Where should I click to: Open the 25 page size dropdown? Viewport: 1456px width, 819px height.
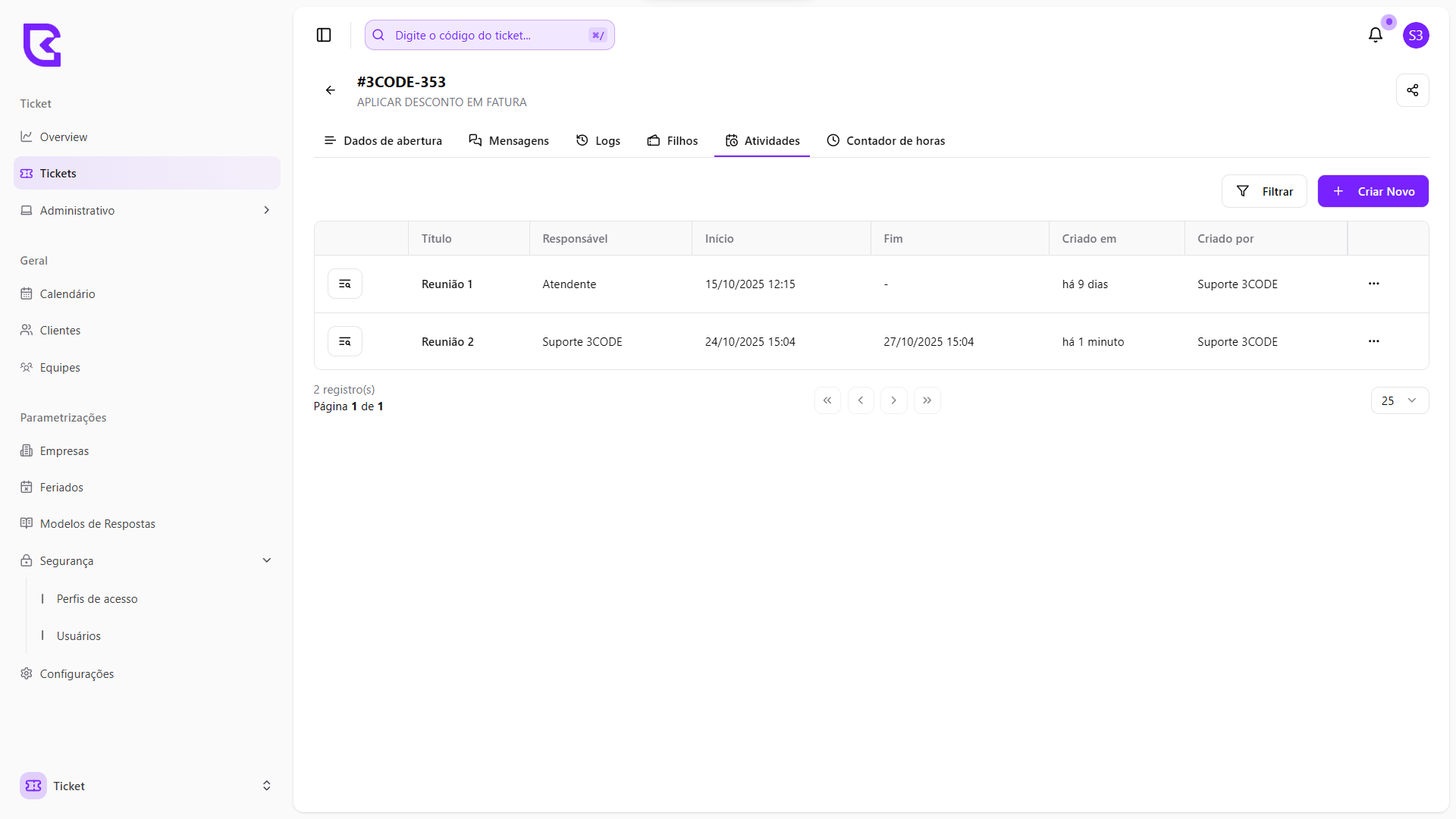click(1399, 400)
